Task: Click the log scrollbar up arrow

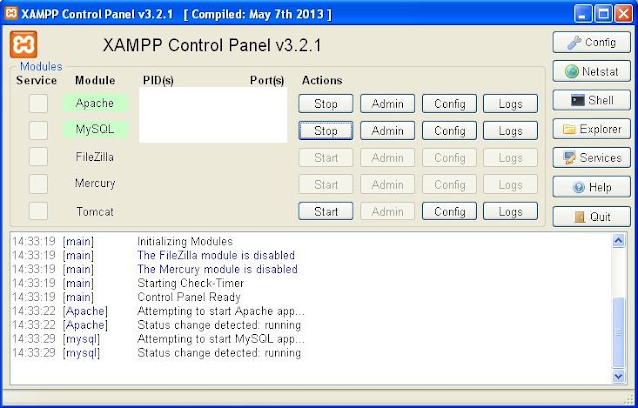Action: 618,240
